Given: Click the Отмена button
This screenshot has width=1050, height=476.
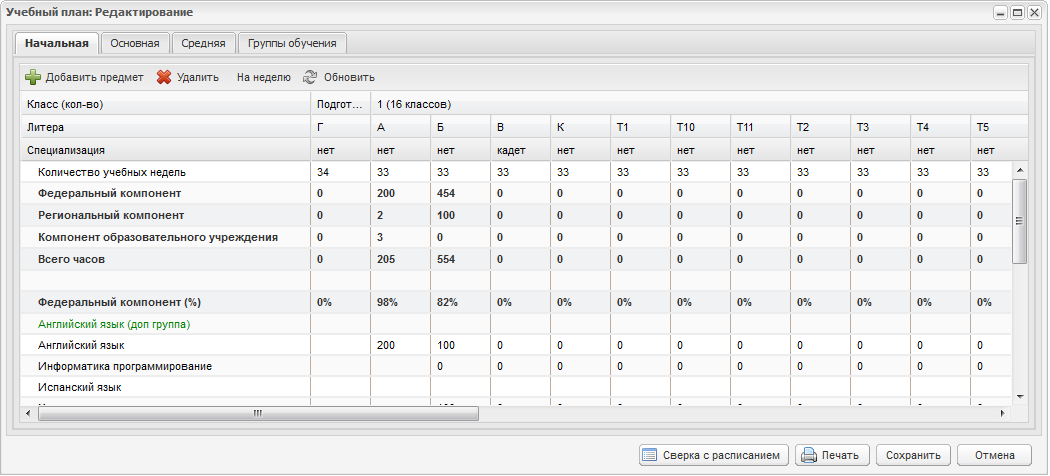Looking at the screenshot, I should 994,455.
